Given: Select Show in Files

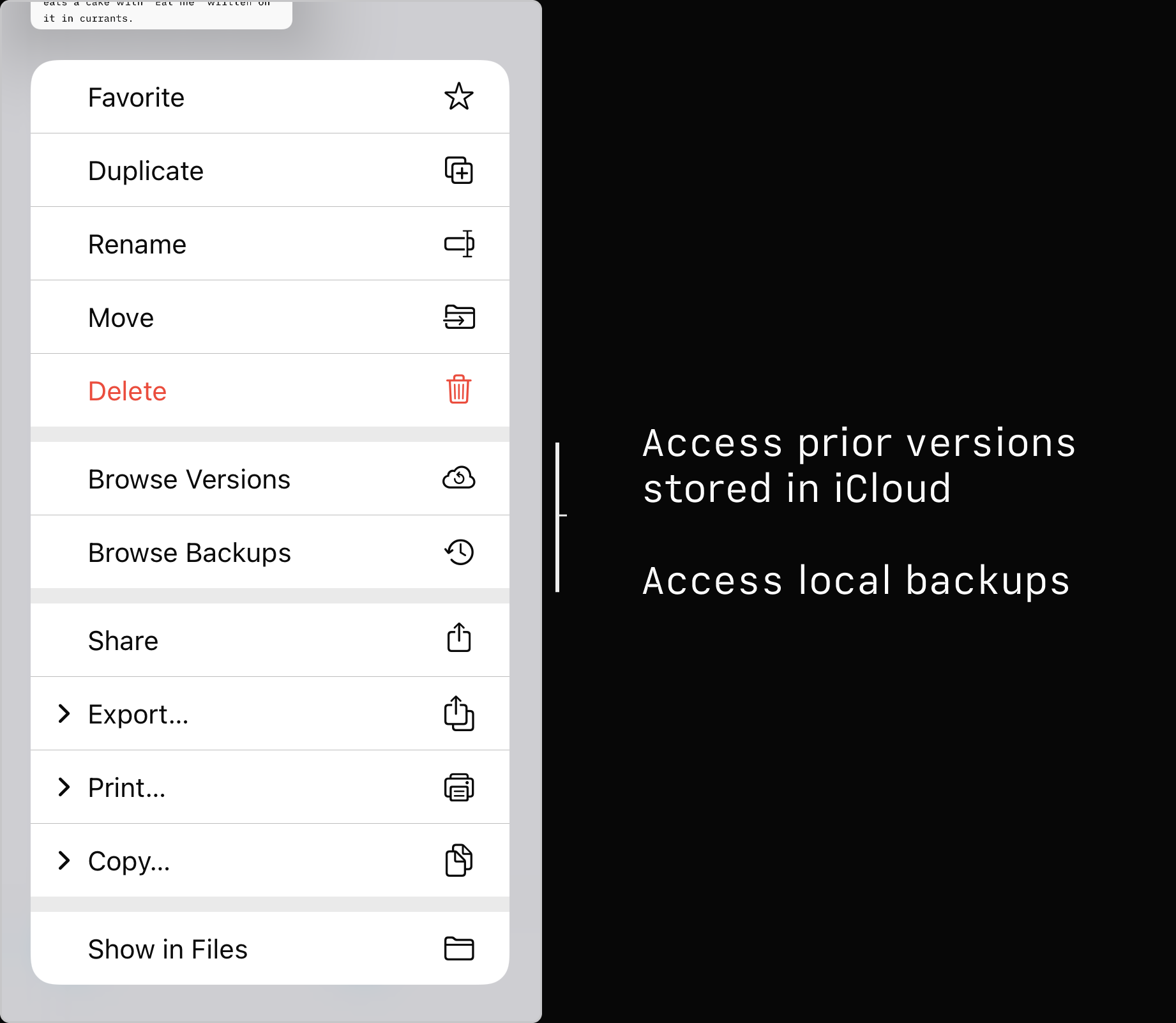Looking at the screenshot, I should tap(168, 950).
